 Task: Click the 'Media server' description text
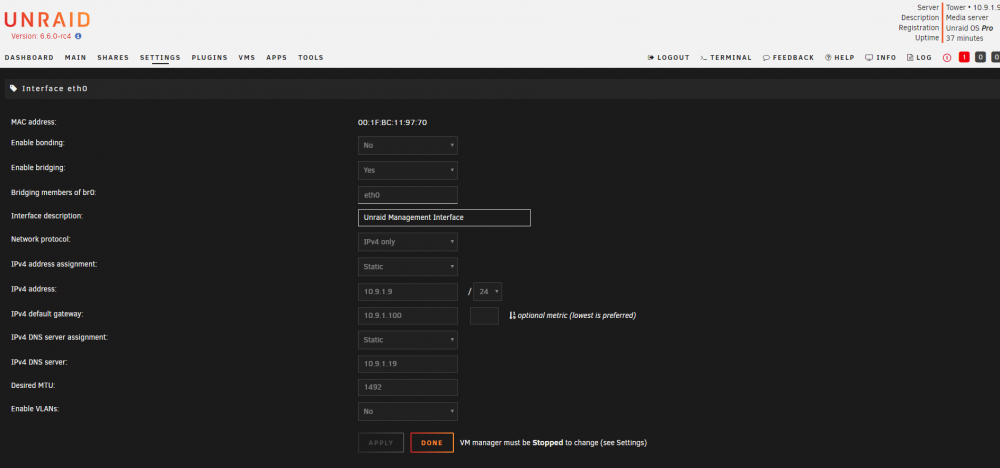pos(969,18)
